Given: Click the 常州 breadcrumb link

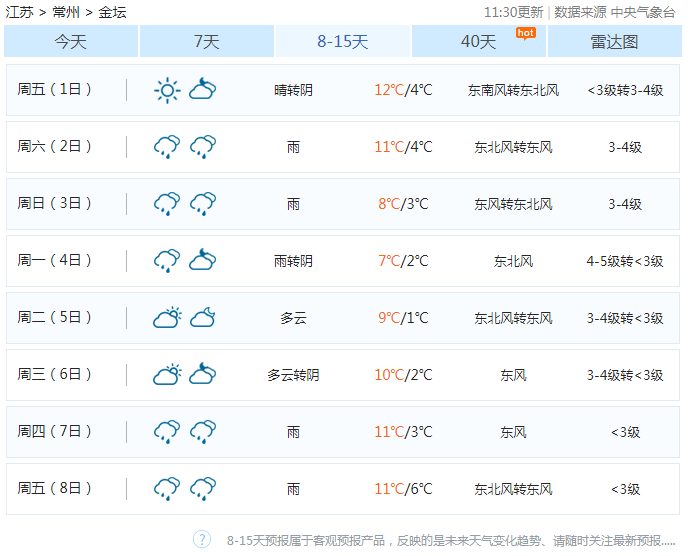Looking at the screenshot, I should click(x=66, y=12).
